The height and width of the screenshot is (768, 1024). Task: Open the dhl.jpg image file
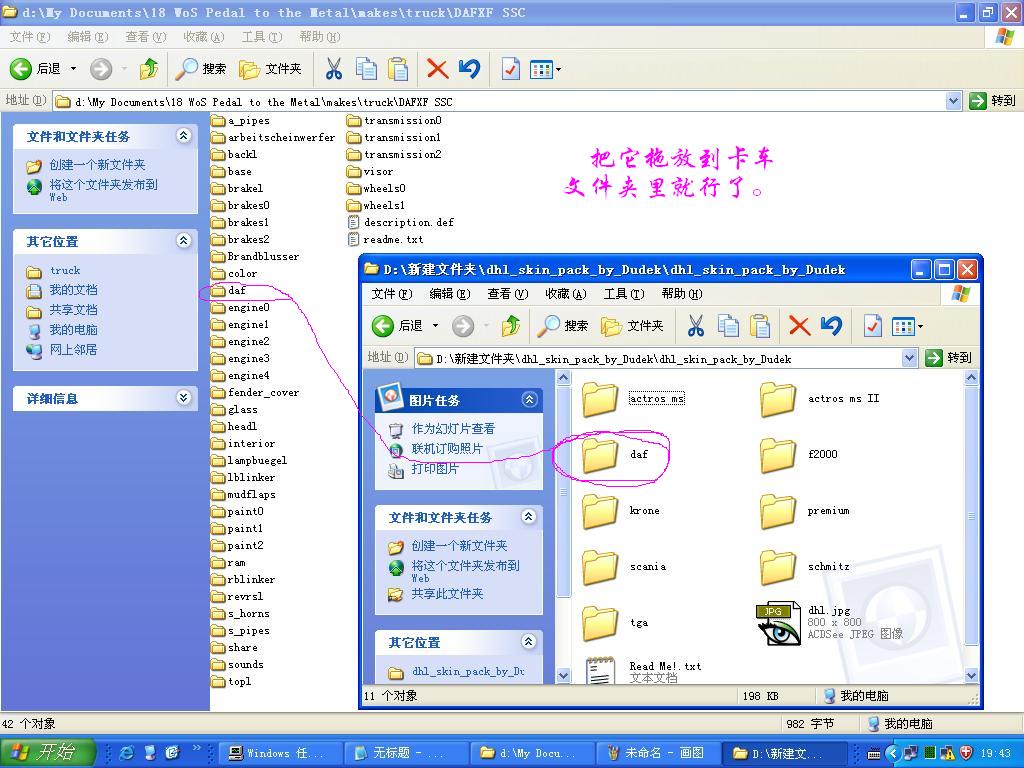click(x=779, y=623)
